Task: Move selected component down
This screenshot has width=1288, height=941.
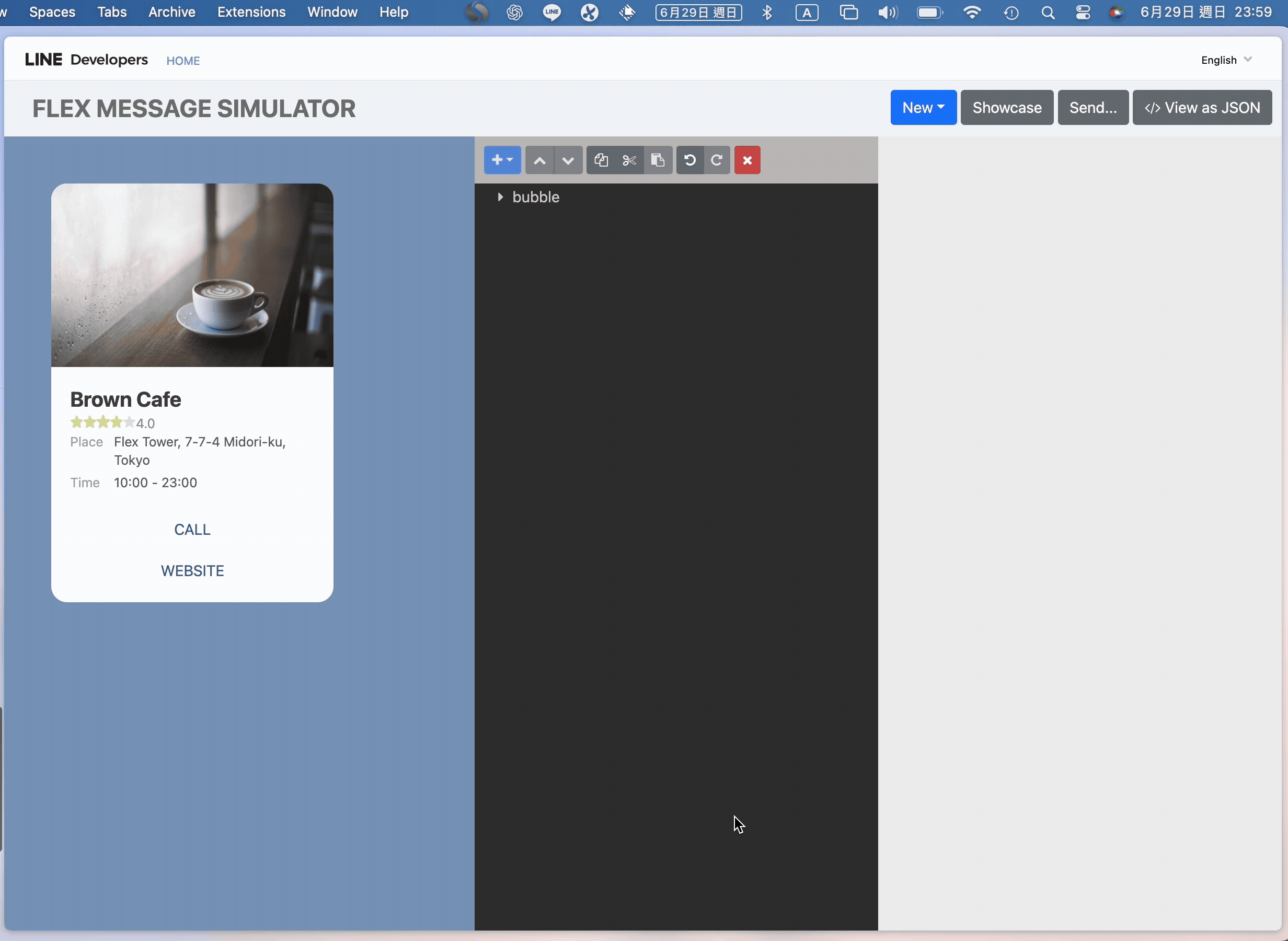Action: tap(568, 160)
